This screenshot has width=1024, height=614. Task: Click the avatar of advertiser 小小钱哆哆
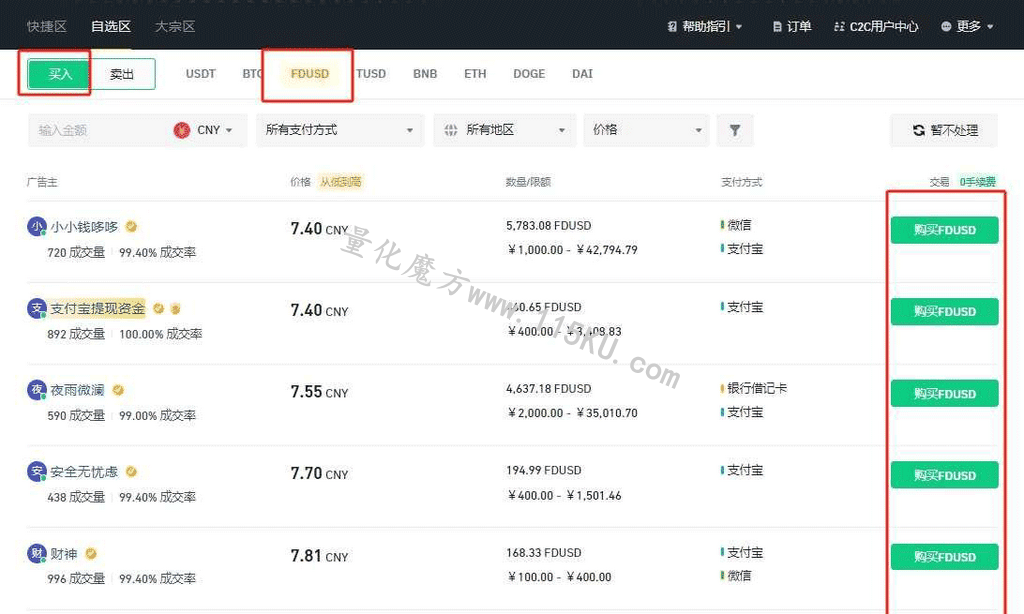(37, 227)
